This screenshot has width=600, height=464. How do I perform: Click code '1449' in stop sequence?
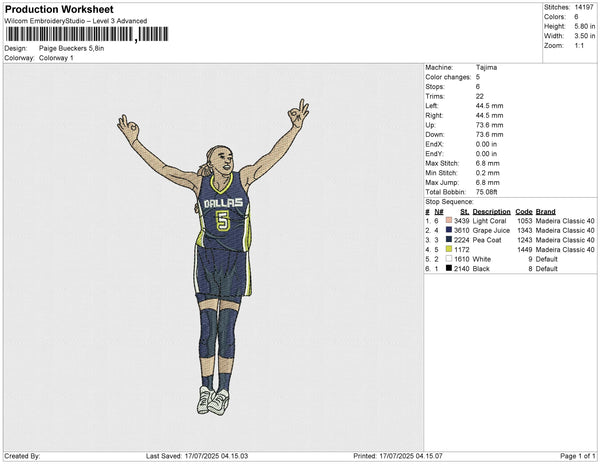tap(525, 249)
